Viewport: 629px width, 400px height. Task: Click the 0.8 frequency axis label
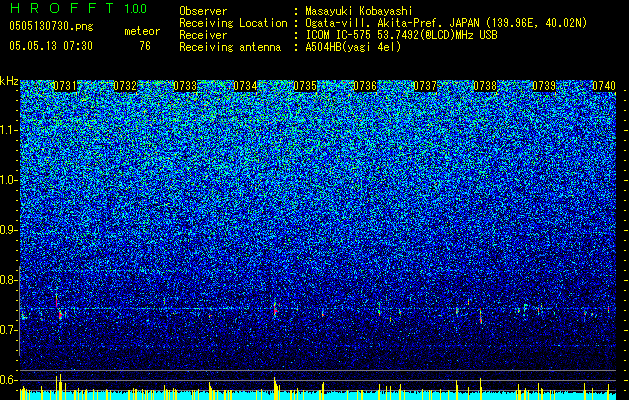pyautogui.click(x=9, y=280)
